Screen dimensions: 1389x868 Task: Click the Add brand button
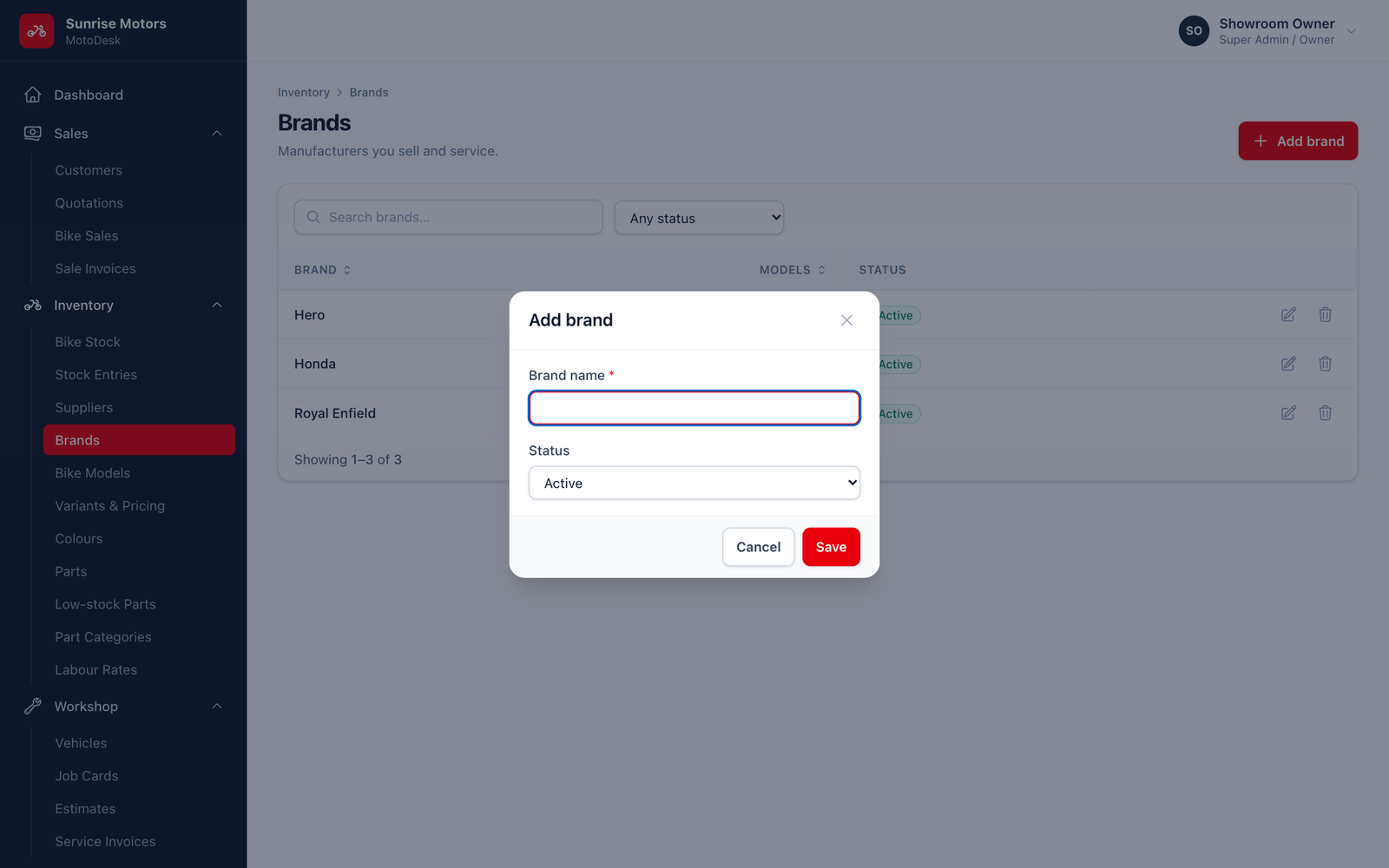point(1298,141)
